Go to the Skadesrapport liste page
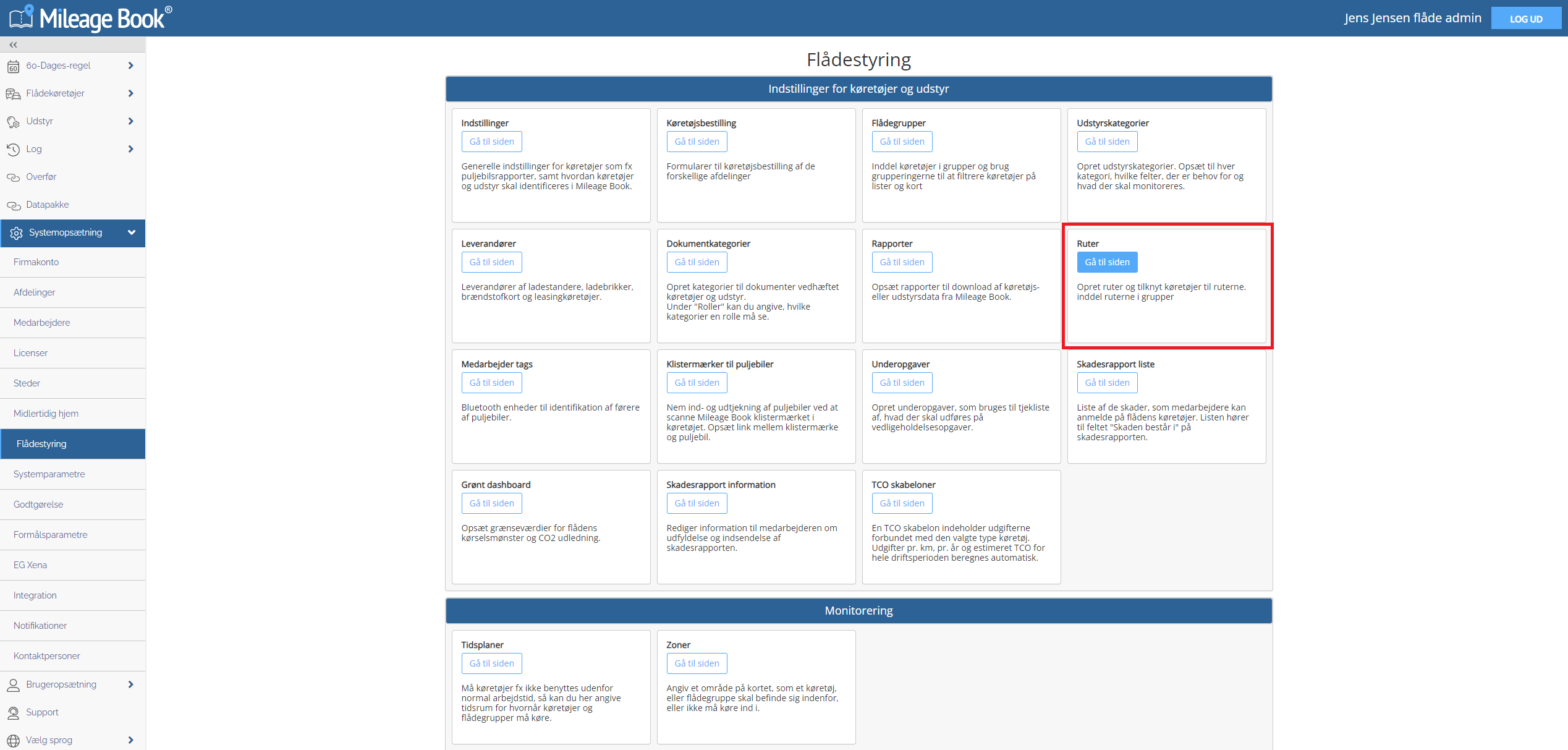This screenshot has height=750, width=1568. point(1107,383)
